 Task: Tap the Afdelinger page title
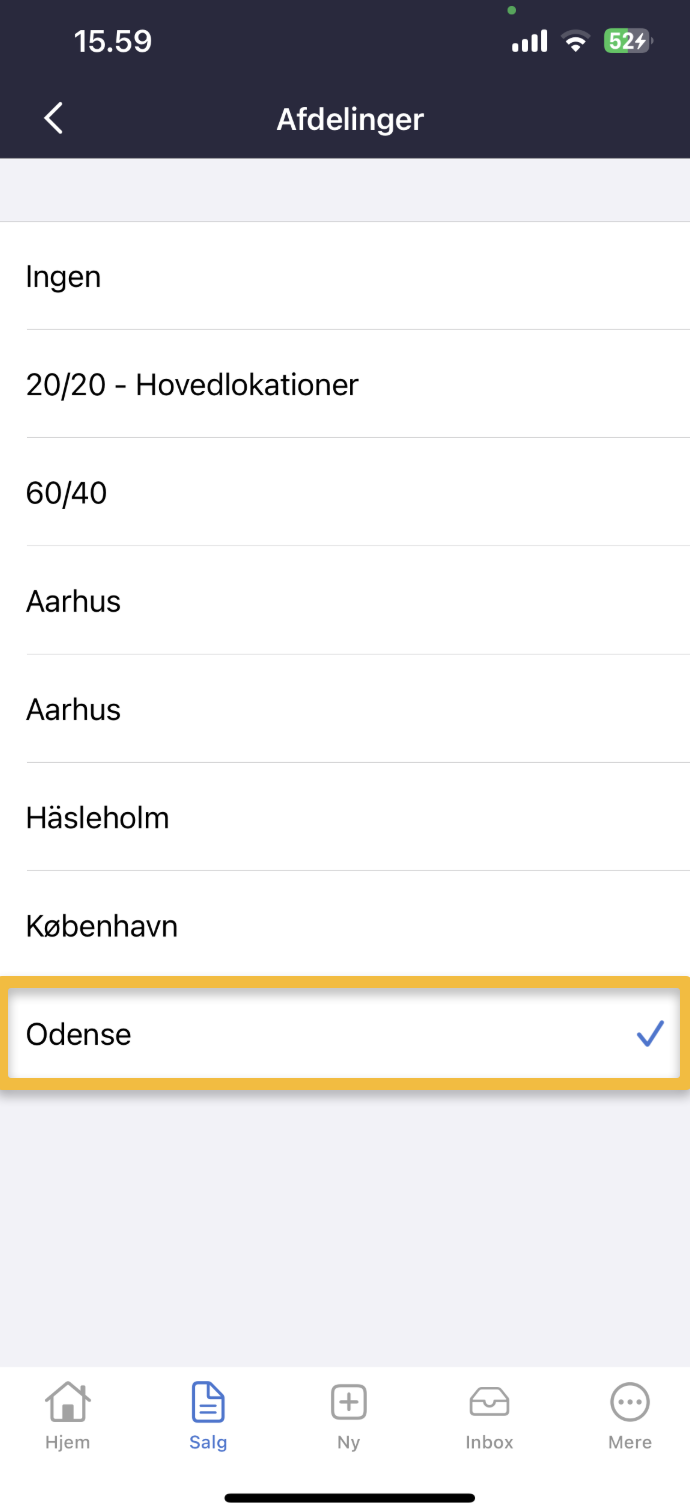[x=350, y=119]
